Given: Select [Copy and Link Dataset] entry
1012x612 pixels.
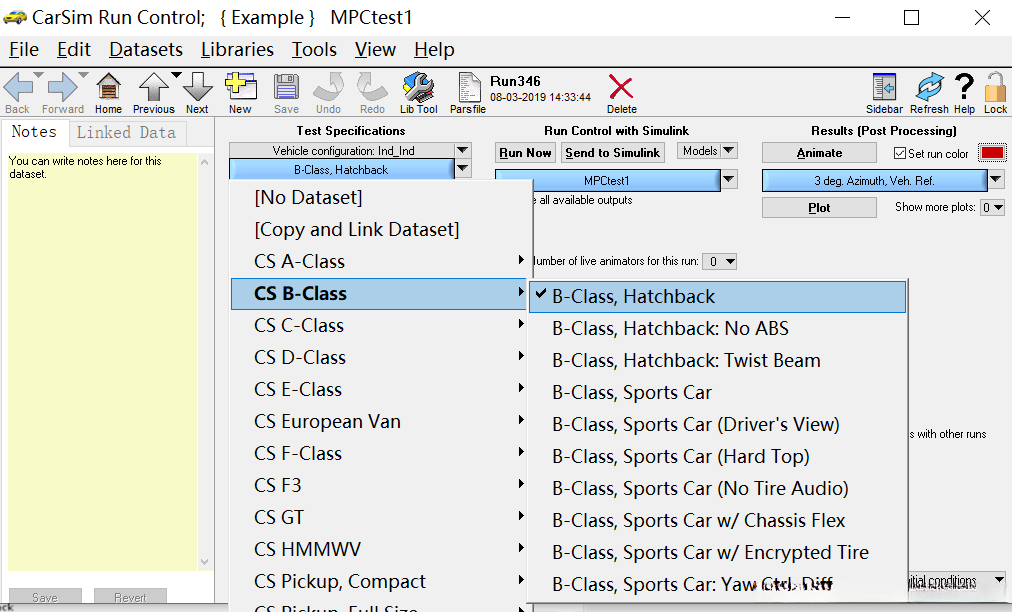Looking at the screenshot, I should [x=382, y=229].
